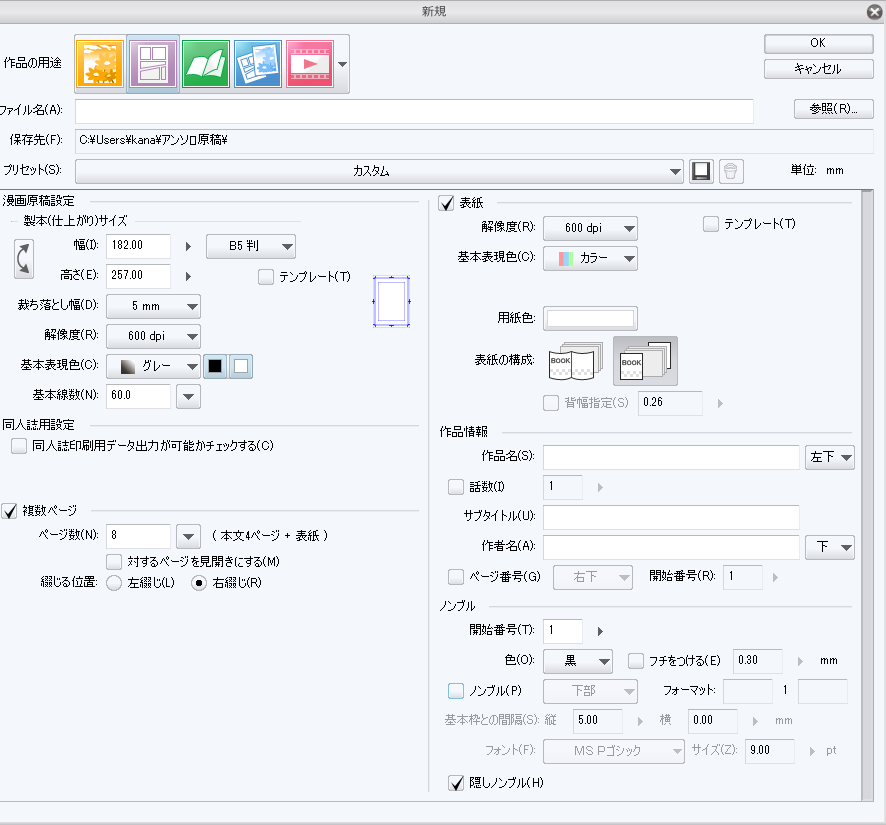Click the 保存先 path field
Image resolution: width=886 pixels, height=825 pixels.
coord(474,141)
